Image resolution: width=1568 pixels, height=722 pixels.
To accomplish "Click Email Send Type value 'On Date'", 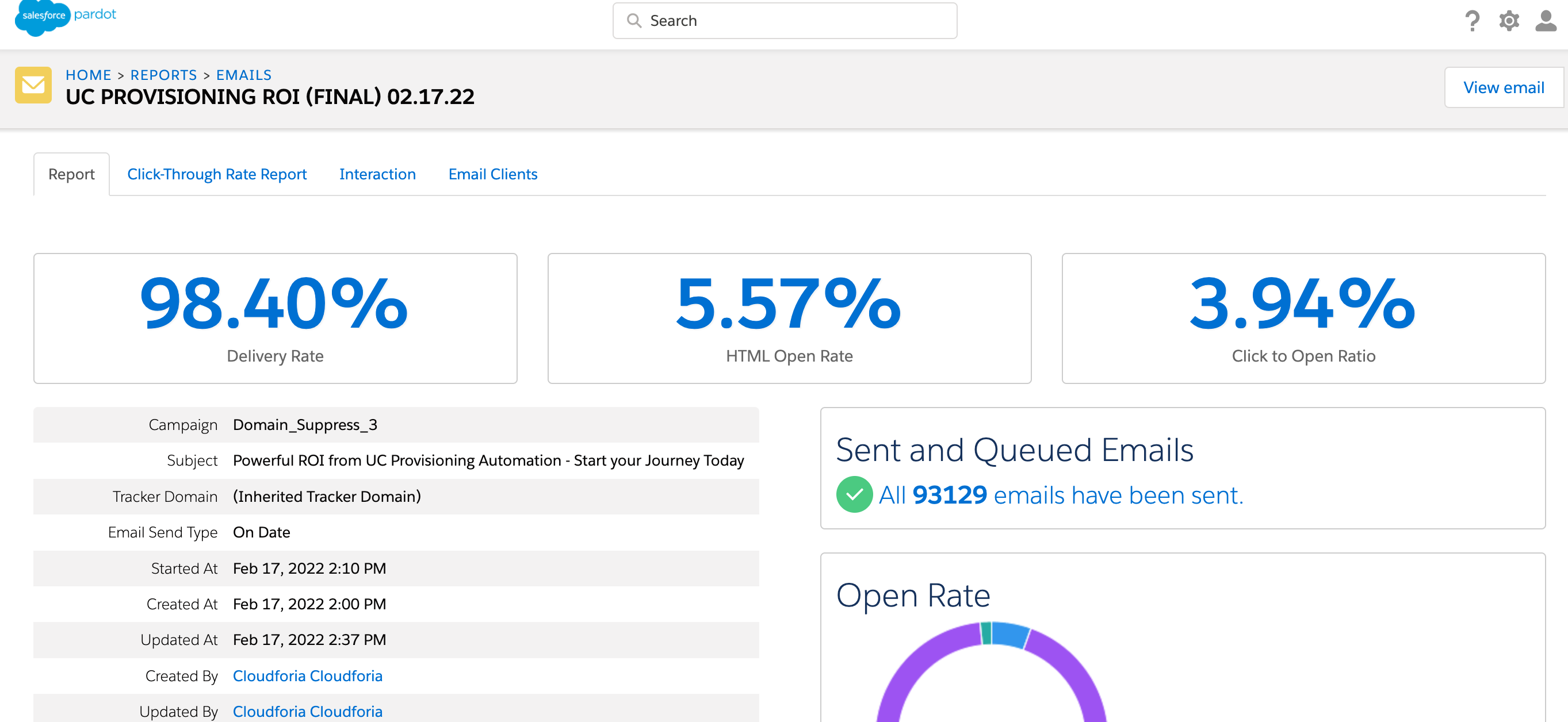I will coord(262,532).
